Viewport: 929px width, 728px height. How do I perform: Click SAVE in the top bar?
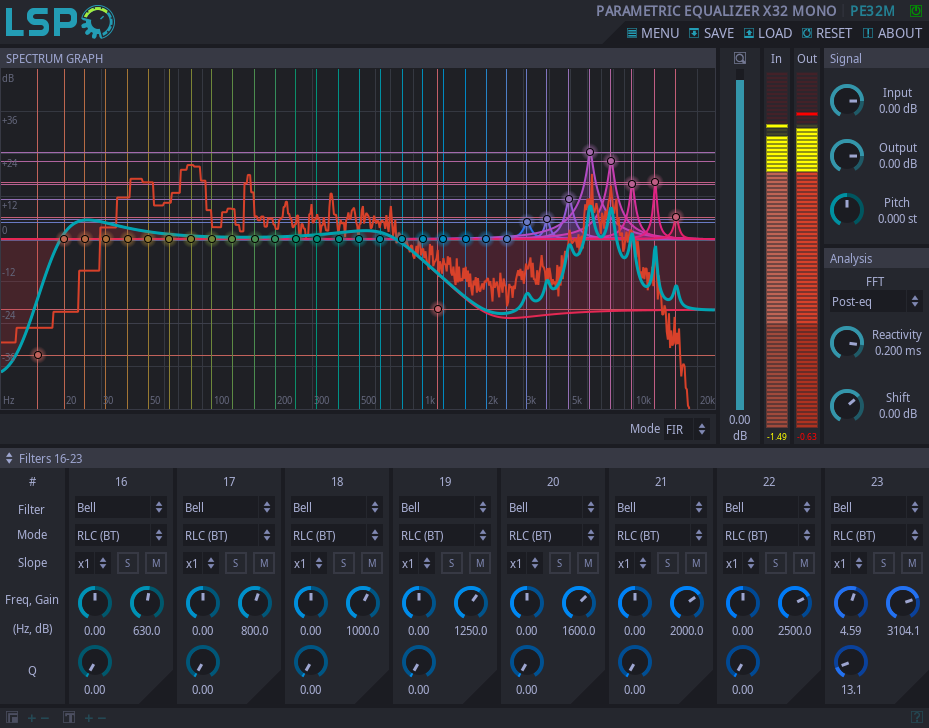click(711, 33)
